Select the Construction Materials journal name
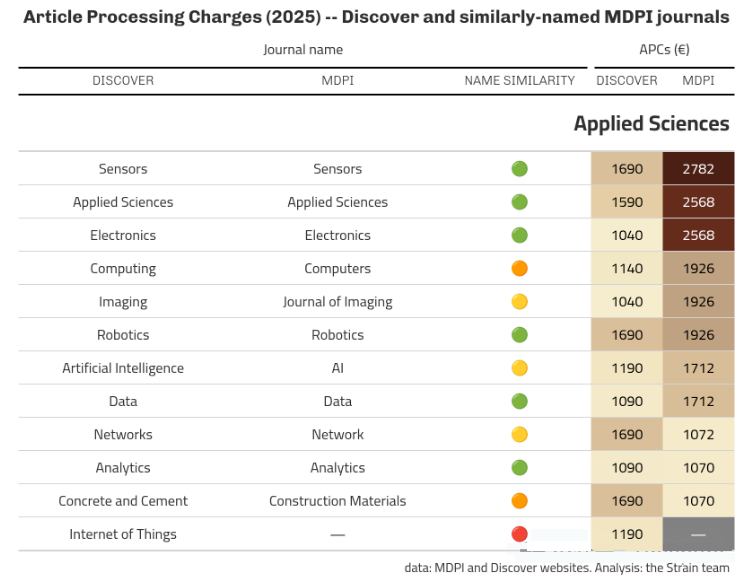This screenshot has height=575, width=741. pyautogui.click(x=337, y=501)
